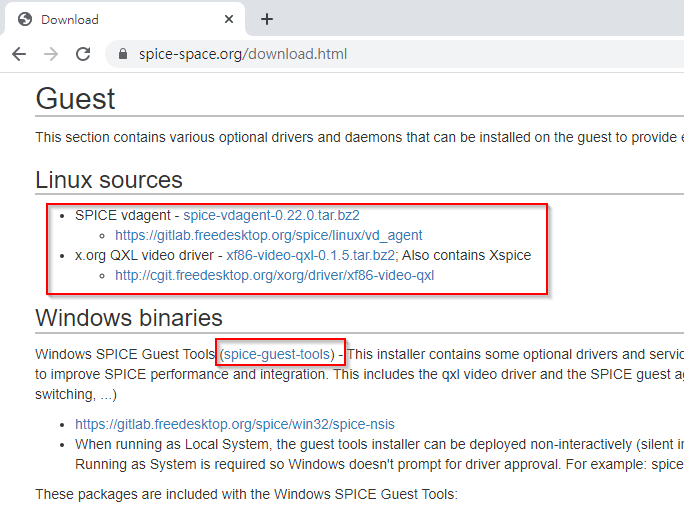Screen dimensions: 684x512
Task: Click the padlock site security icon
Action: pyautogui.click(x=123, y=54)
